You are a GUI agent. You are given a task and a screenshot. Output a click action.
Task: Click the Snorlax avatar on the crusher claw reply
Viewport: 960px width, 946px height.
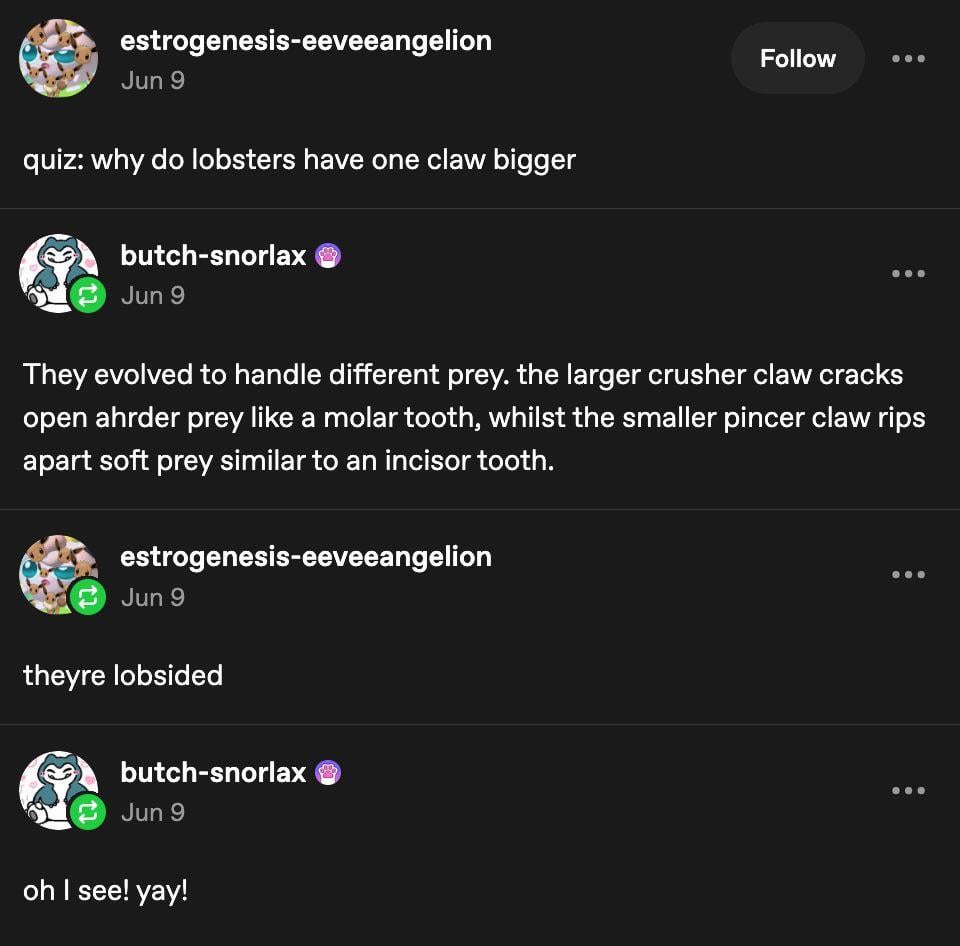click(55, 270)
